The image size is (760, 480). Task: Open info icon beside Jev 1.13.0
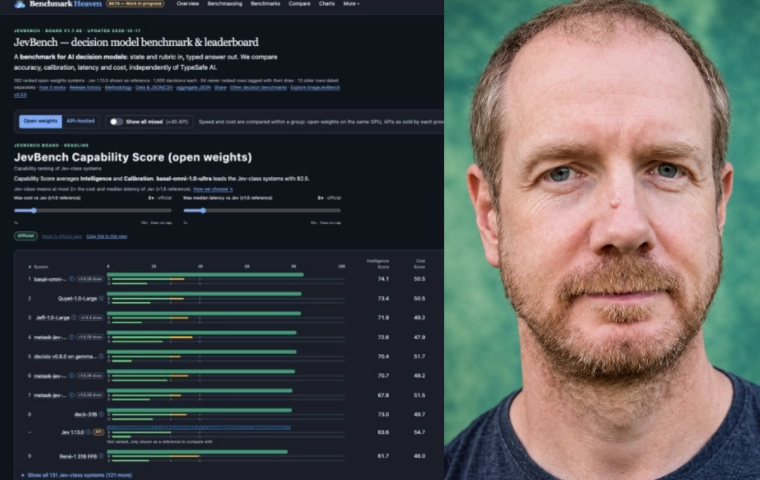click(88, 432)
